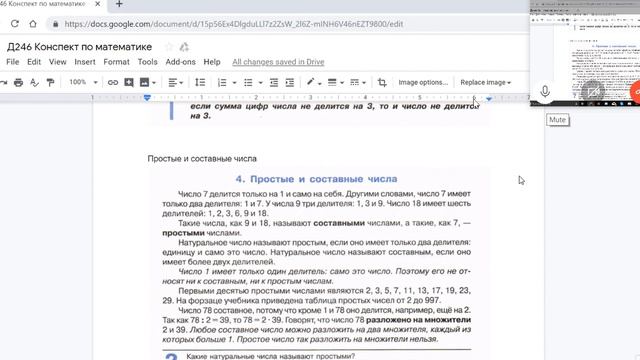Star the document Д246 Конспект
Viewport: 640px width, 360px height.
169,47
